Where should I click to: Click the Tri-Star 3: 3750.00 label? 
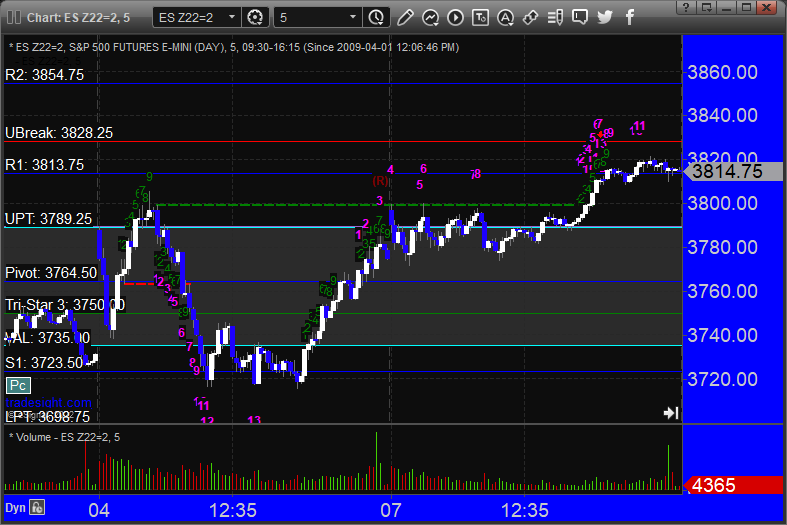pyautogui.click(x=65, y=305)
